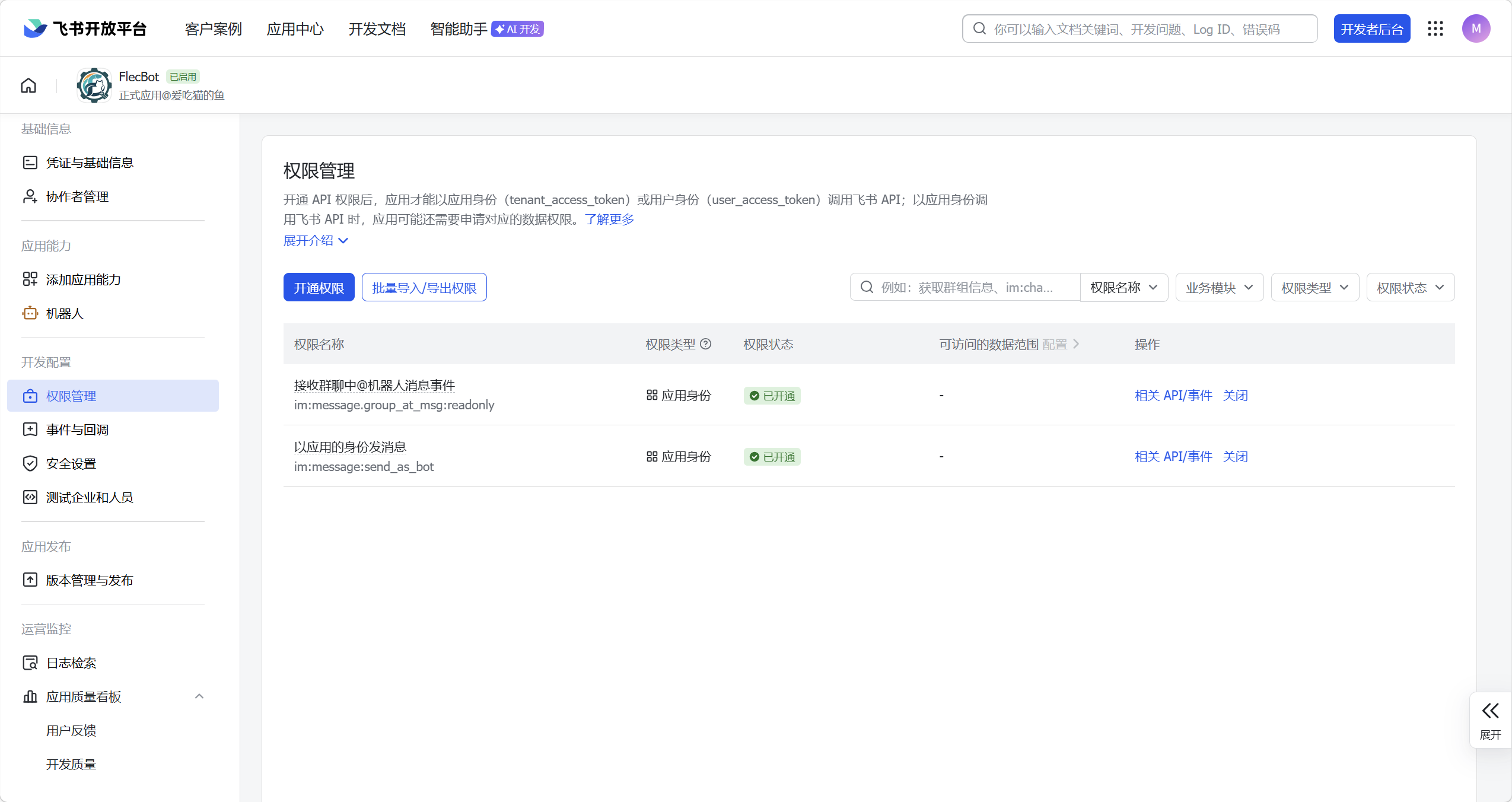The image size is (1512, 802).
Task: Click 关闭 for send_as_bot permission
Action: pos(1236,456)
